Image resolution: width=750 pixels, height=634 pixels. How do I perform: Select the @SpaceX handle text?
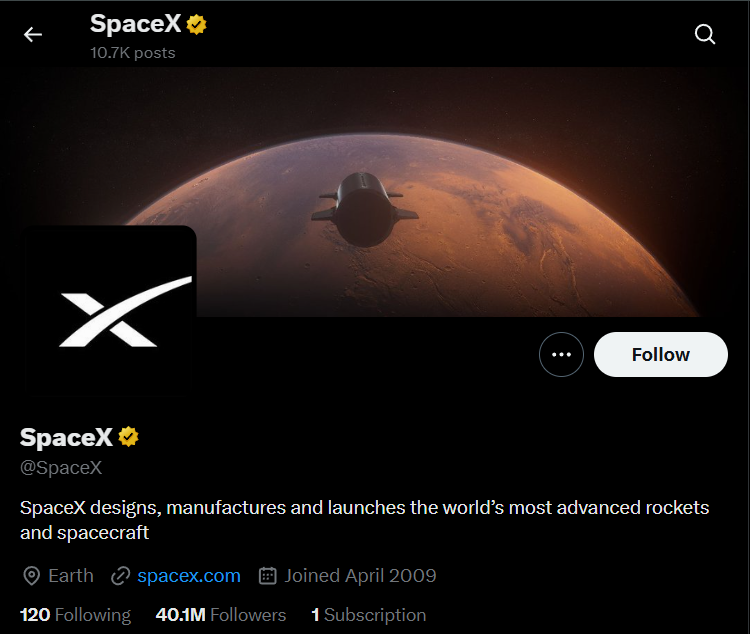coord(61,467)
